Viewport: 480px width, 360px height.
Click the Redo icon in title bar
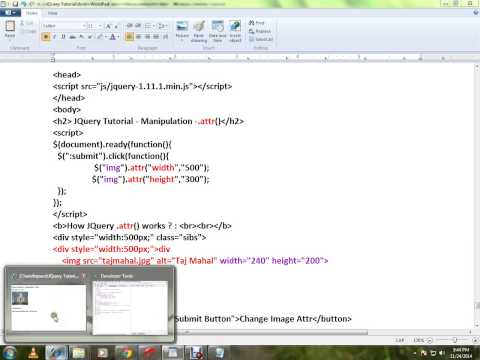click(x=32, y=4)
